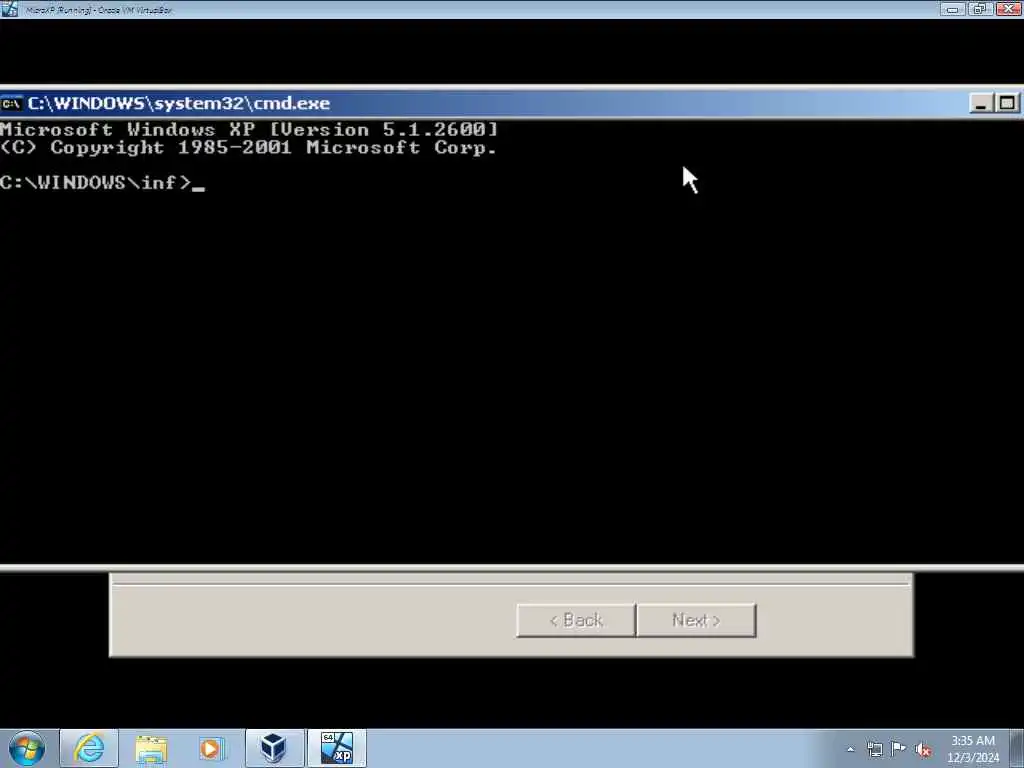Click the Next button in wizard
The width and height of the screenshot is (1024, 768).
tap(696, 620)
